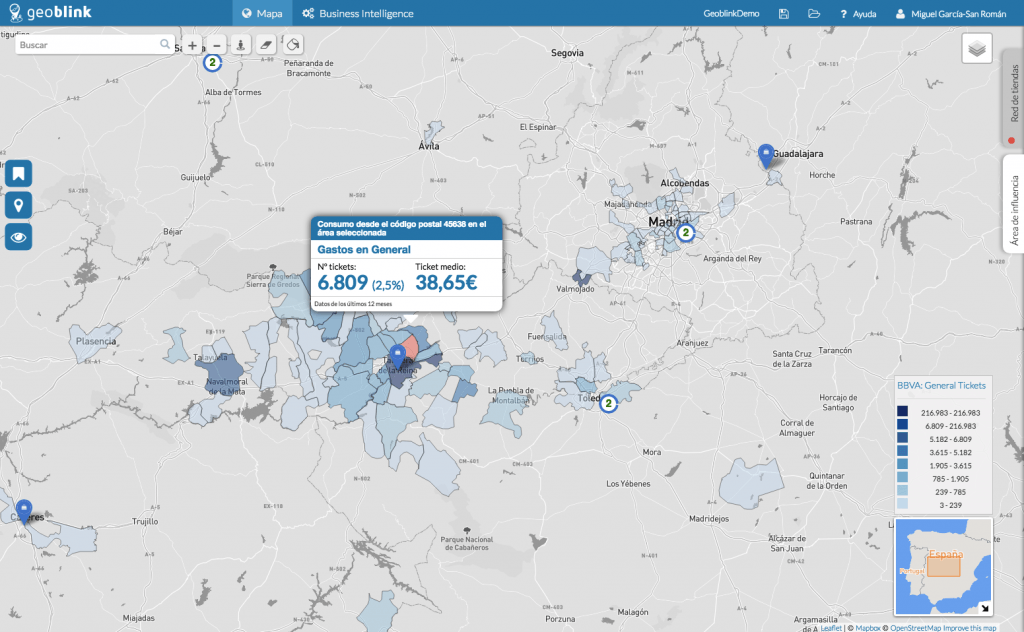Click the BBVA: General Tickets legend title
The image size is (1024, 632).
point(941,386)
